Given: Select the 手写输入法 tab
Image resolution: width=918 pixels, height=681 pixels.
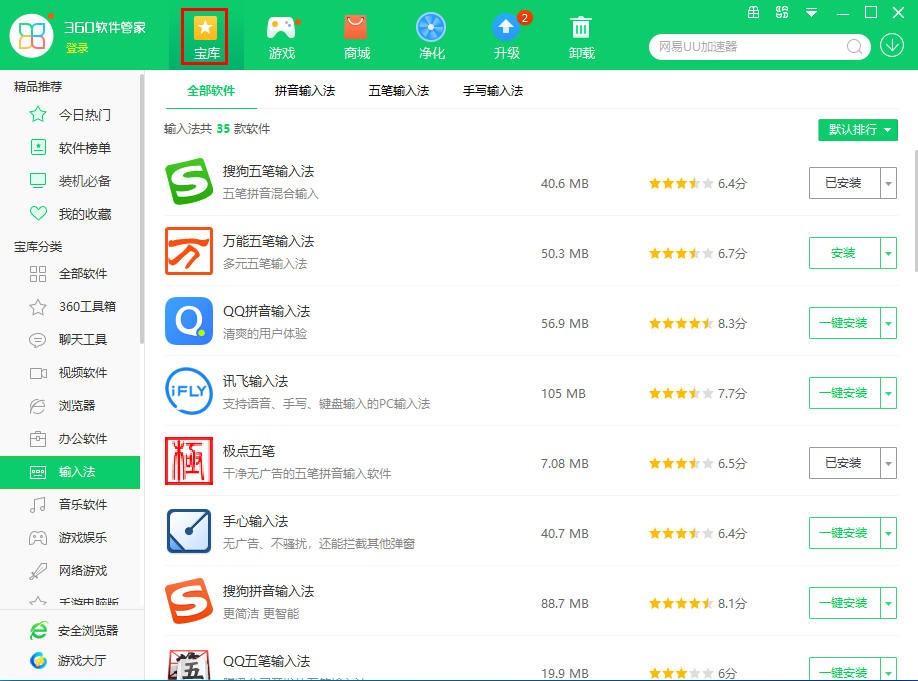Looking at the screenshot, I should coord(492,90).
